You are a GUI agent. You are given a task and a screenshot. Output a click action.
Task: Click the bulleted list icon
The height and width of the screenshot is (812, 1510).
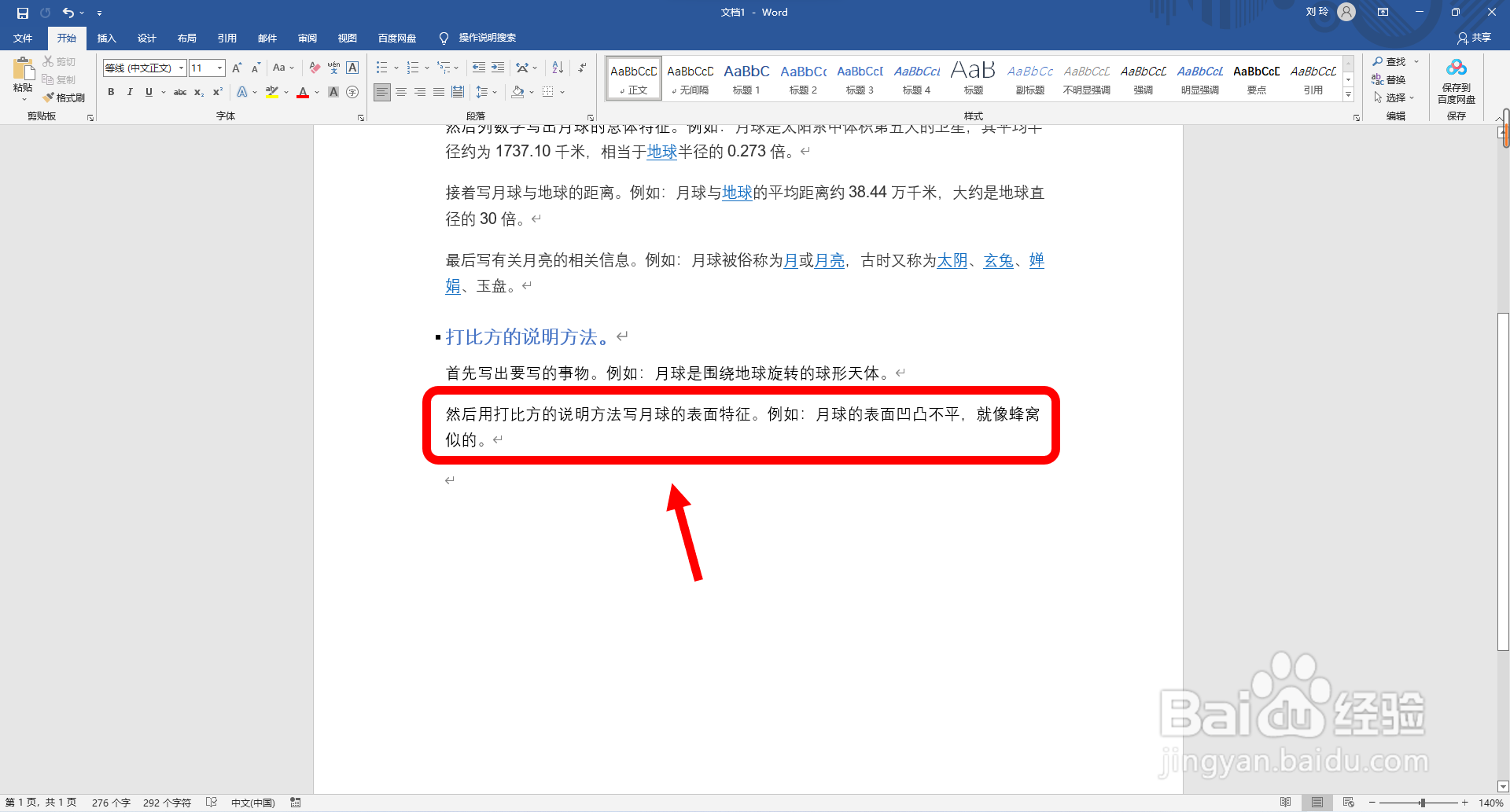(381, 68)
